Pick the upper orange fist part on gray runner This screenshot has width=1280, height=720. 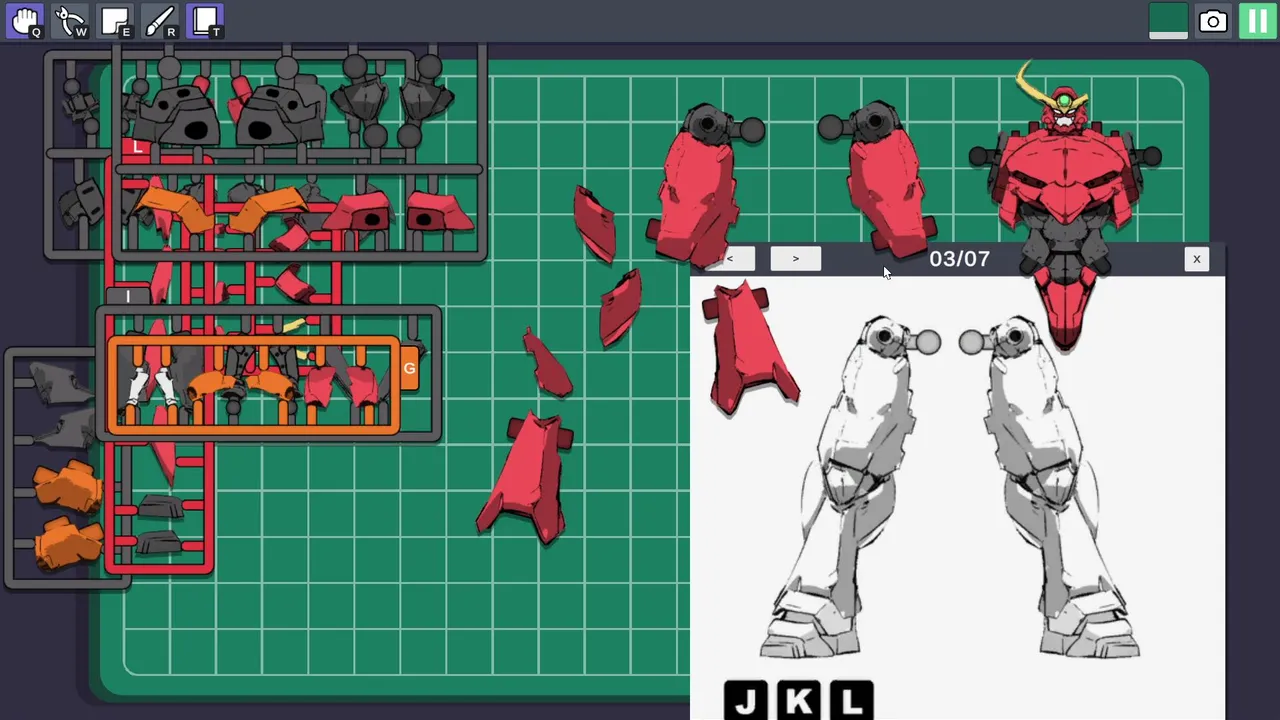point(69,486)
